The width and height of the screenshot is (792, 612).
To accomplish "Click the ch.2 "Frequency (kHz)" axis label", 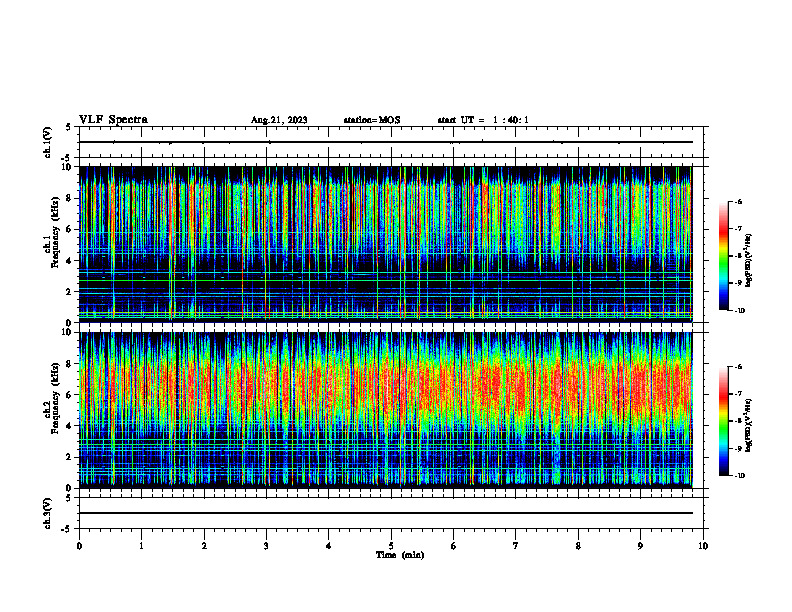I will pyautogui.click(x=54, y=398).
